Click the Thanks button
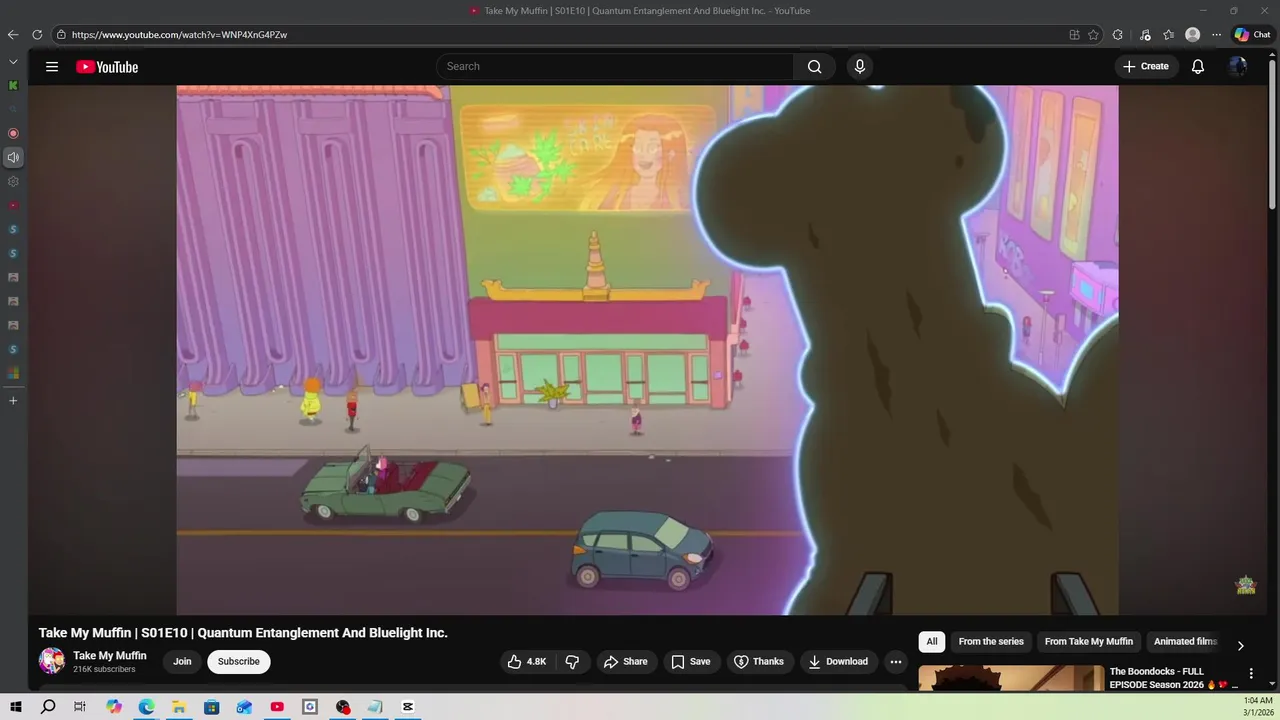The height and width of the screenshot is (720, 1280). click(759, 662)
